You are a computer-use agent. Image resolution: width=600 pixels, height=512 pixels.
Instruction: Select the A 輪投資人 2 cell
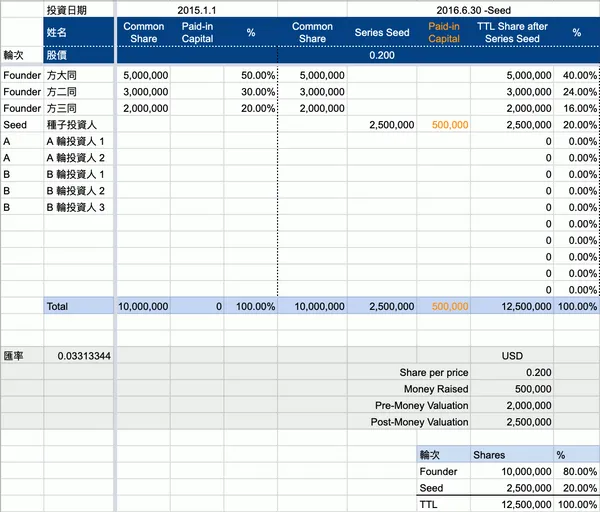pyautogui.click(x=78, y=158)
